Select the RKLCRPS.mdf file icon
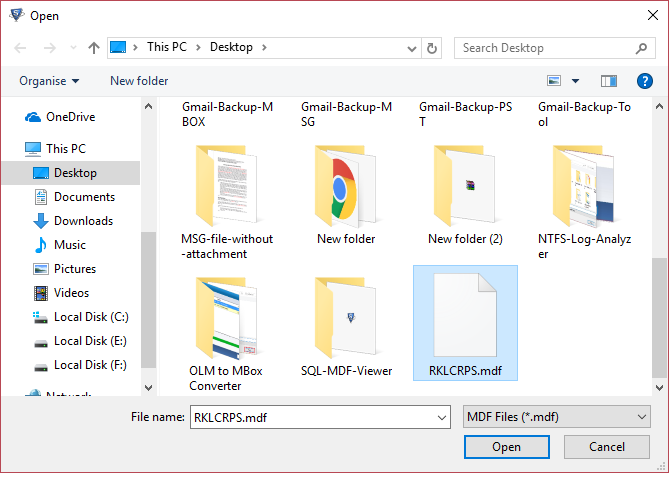672x477 pixels. tap(465, 315)
